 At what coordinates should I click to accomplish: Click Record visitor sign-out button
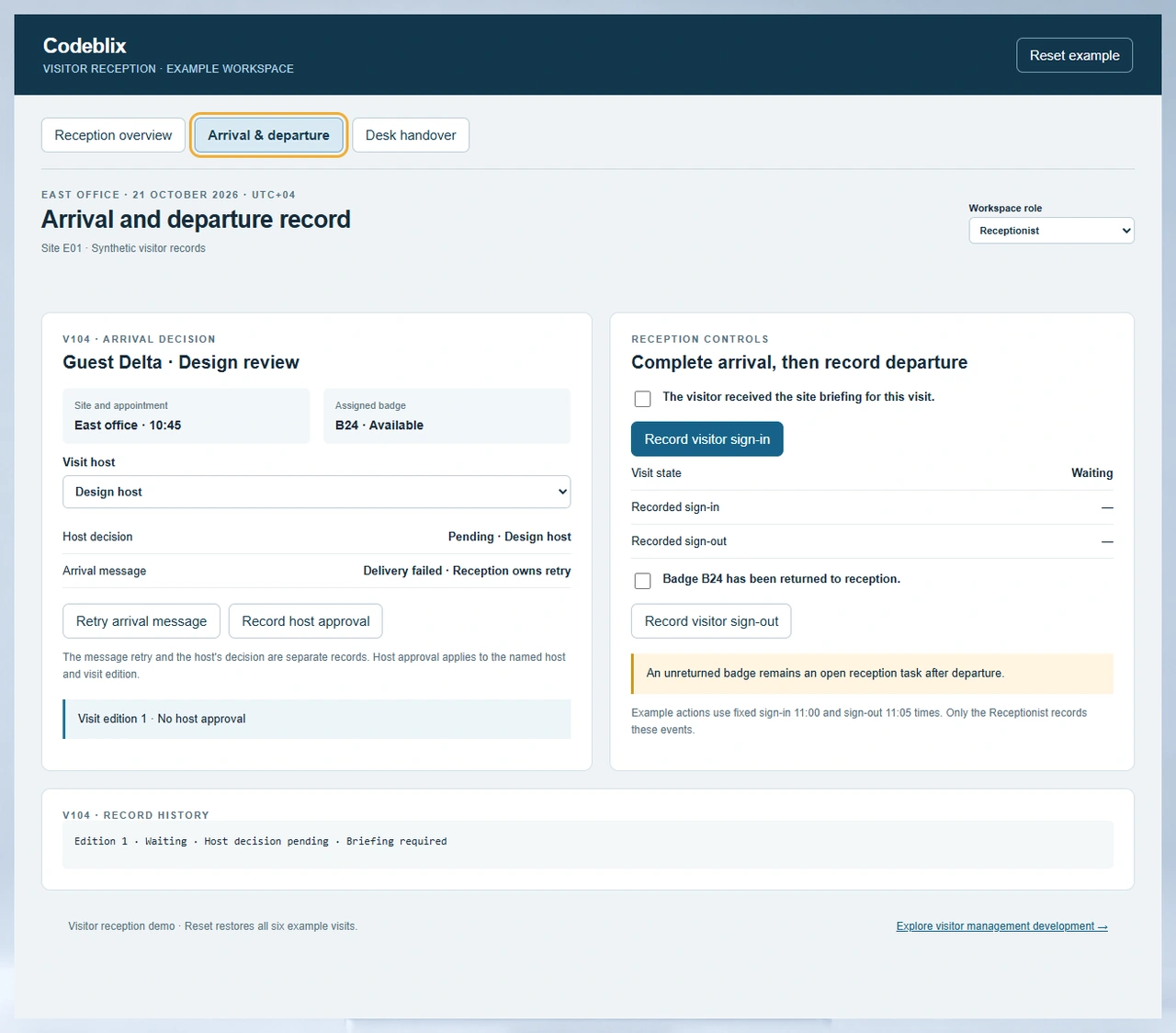click(x=711, y=621)
